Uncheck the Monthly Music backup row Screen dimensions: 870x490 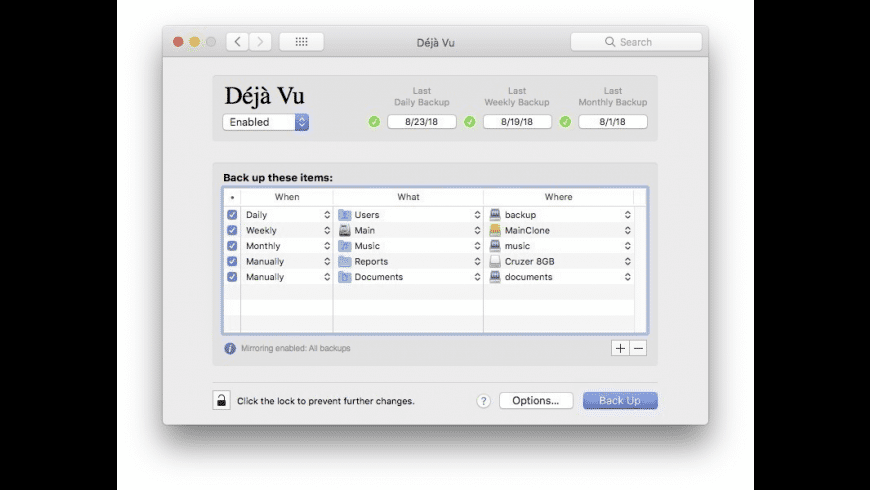[232, 246]
